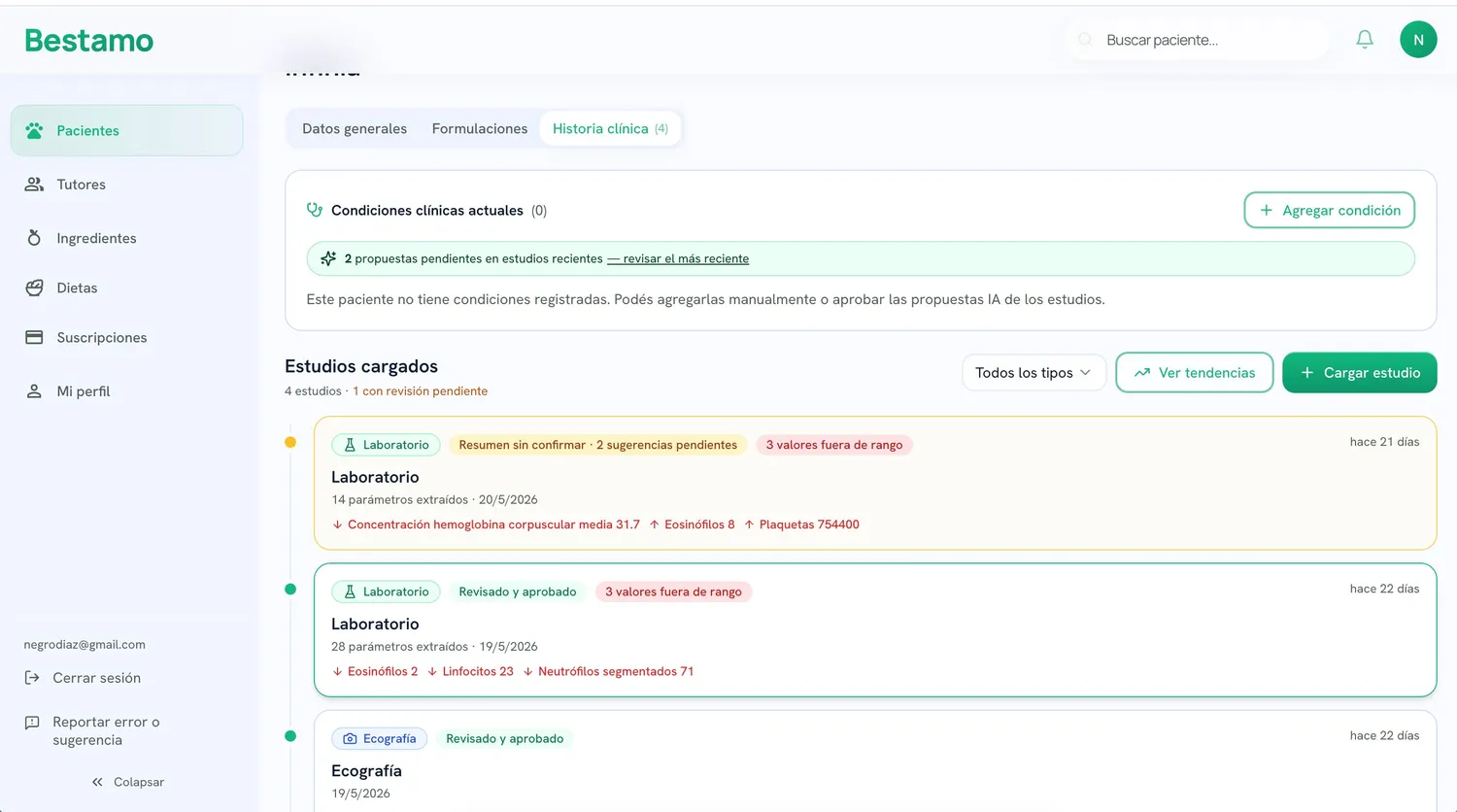The height and width of the screenshot is (812, 1457).
Task: Open the Ecografía study card
Action: pyautogui.click(x=874, y=761)
